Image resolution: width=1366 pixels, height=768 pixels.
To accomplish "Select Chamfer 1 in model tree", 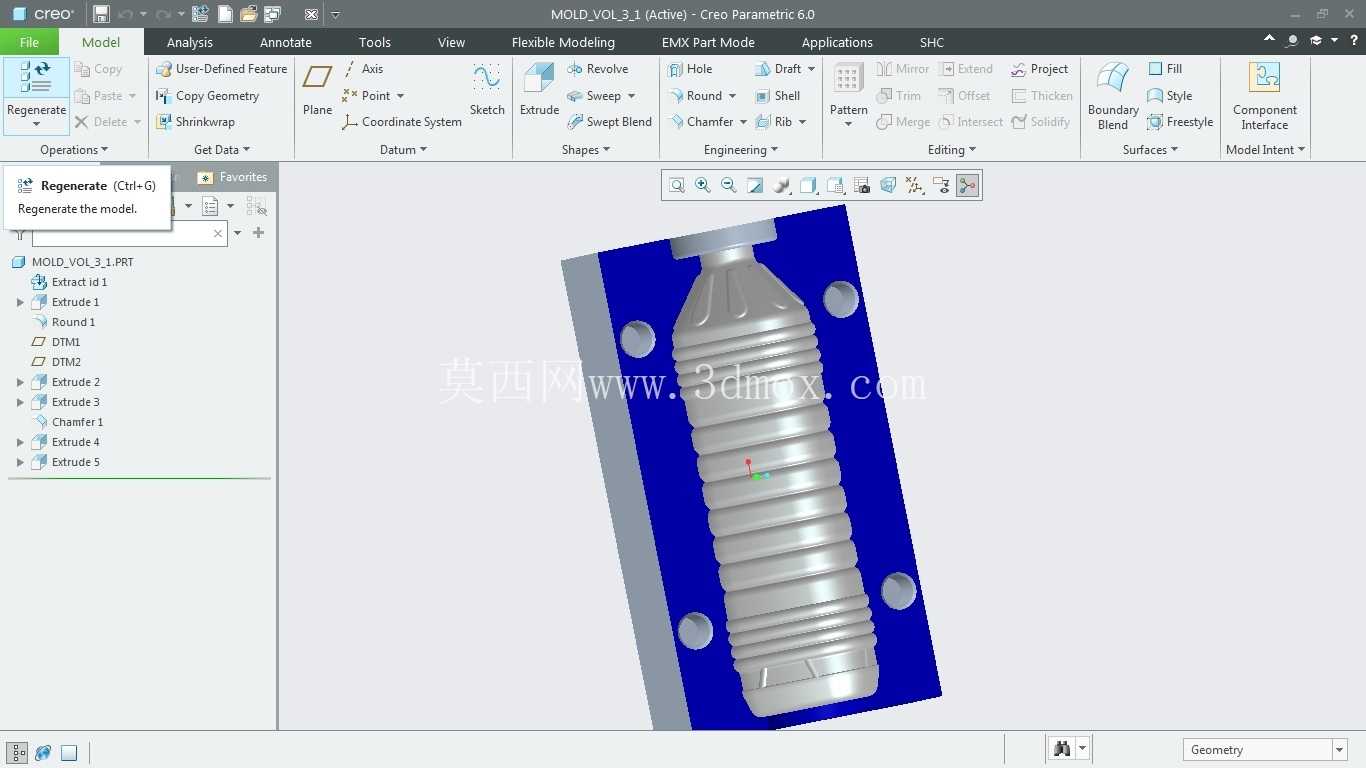I will tap(77, 422).
